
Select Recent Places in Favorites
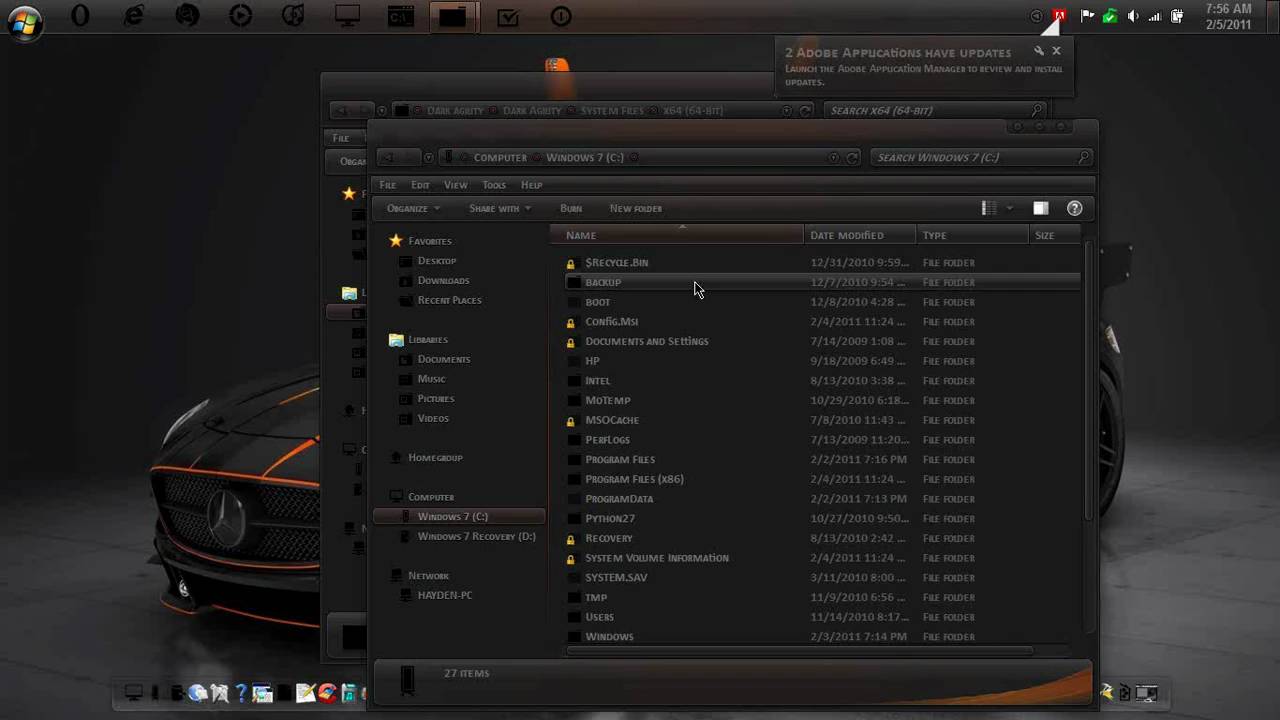[449, 300]
